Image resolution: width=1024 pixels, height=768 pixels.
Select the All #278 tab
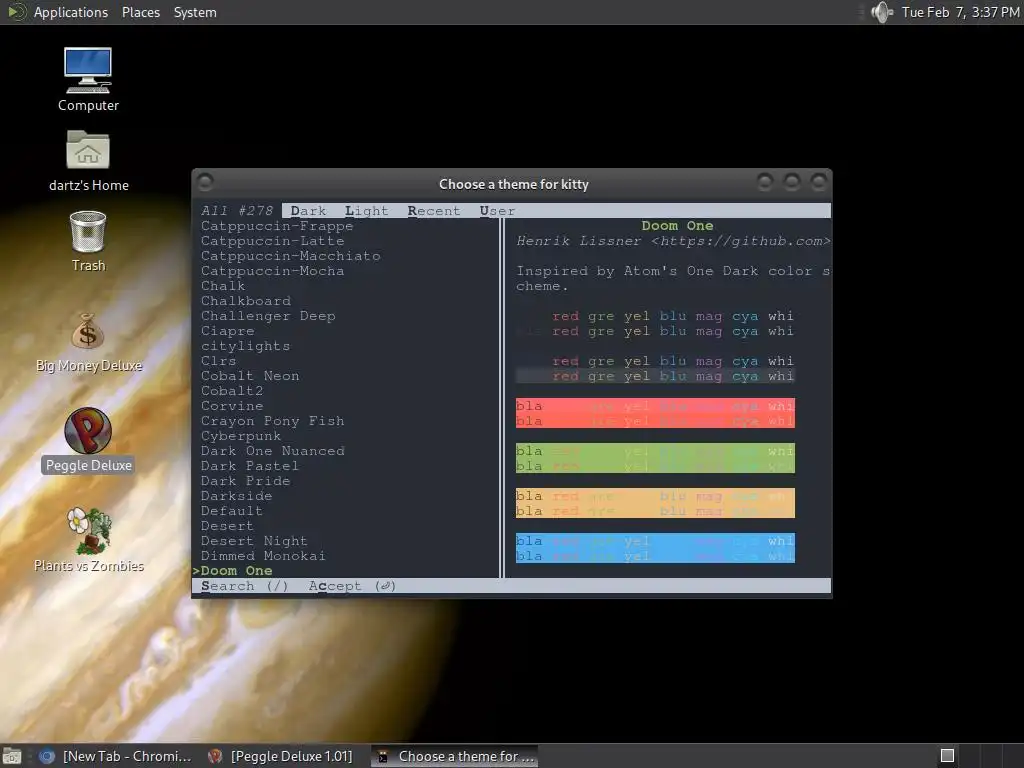pos(237,211)
